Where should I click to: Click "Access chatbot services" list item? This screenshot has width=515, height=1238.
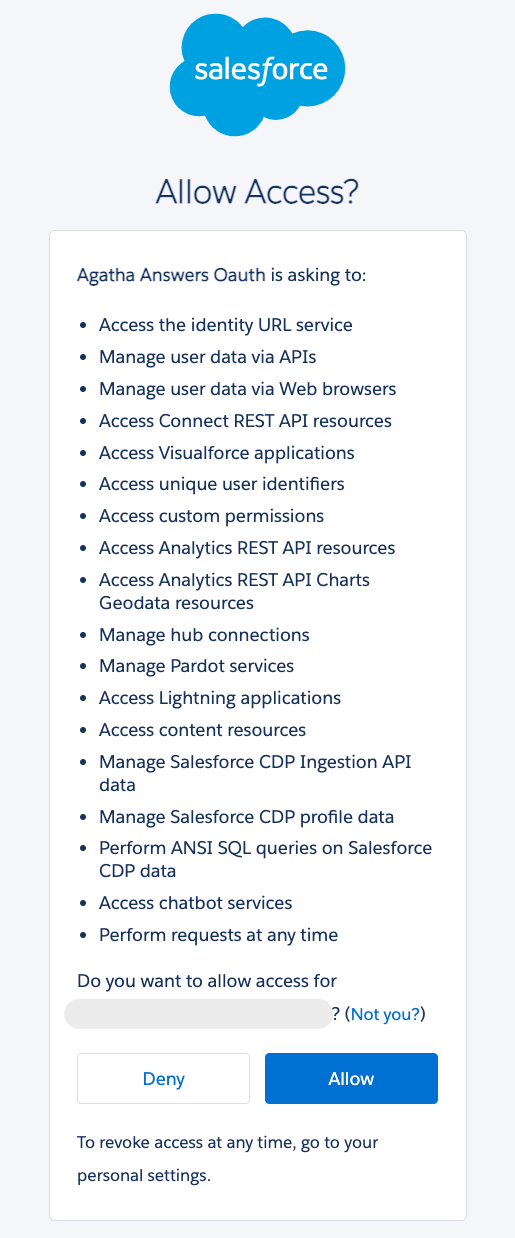[195, 903]
